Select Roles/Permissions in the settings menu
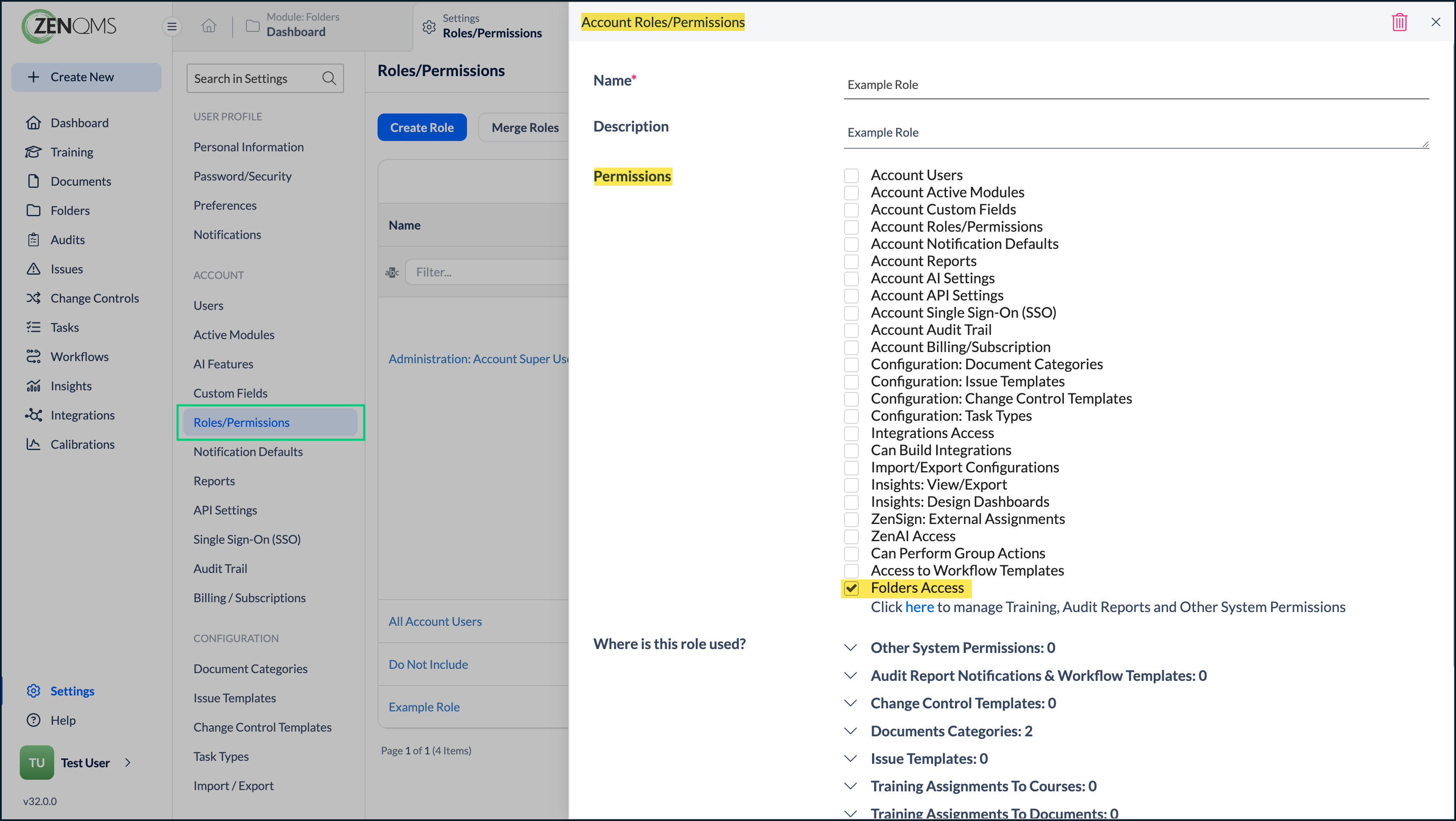 270,422
